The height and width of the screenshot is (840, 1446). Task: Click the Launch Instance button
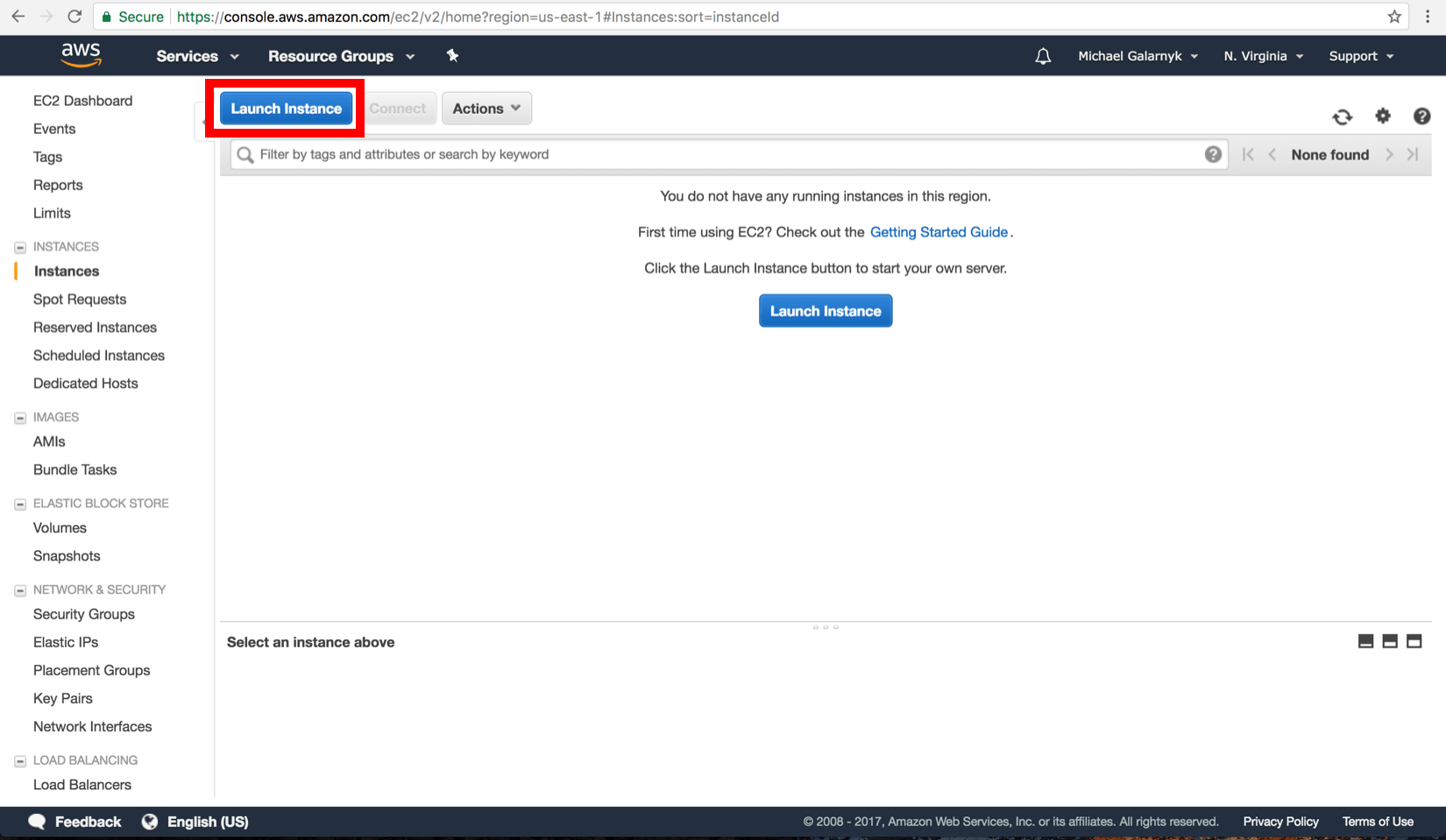click(285, 108)
